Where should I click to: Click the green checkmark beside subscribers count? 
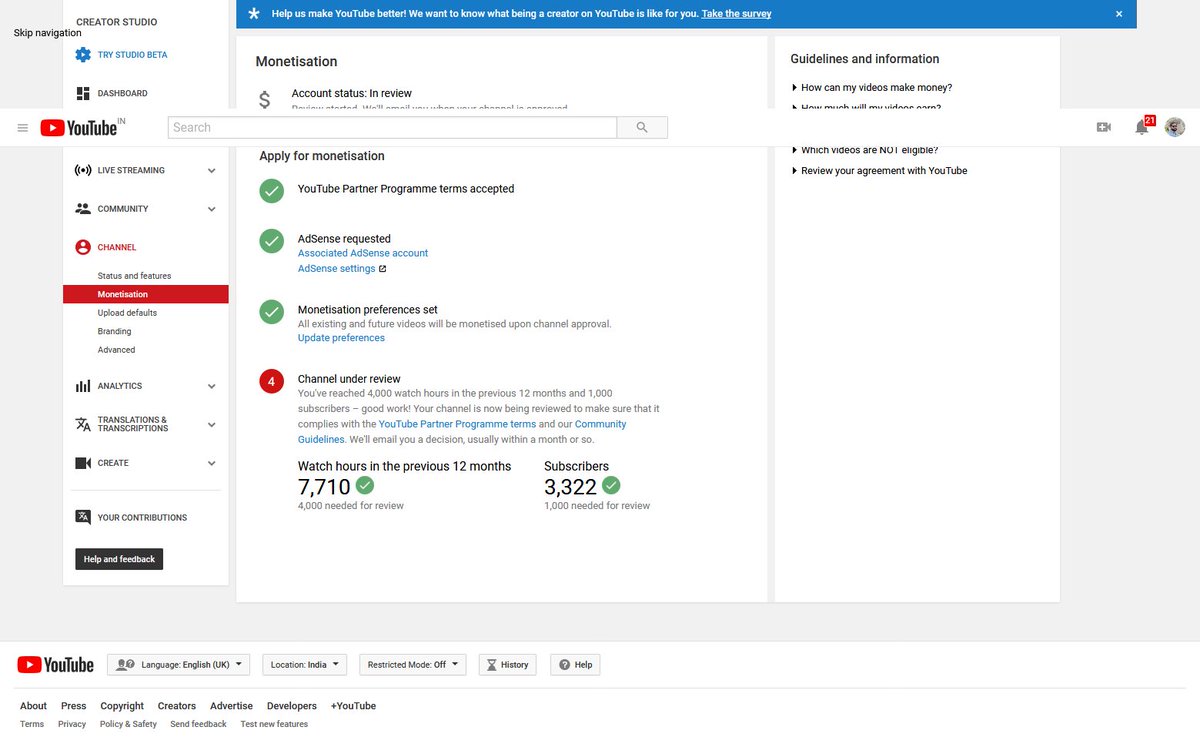(x=611, y=485)
